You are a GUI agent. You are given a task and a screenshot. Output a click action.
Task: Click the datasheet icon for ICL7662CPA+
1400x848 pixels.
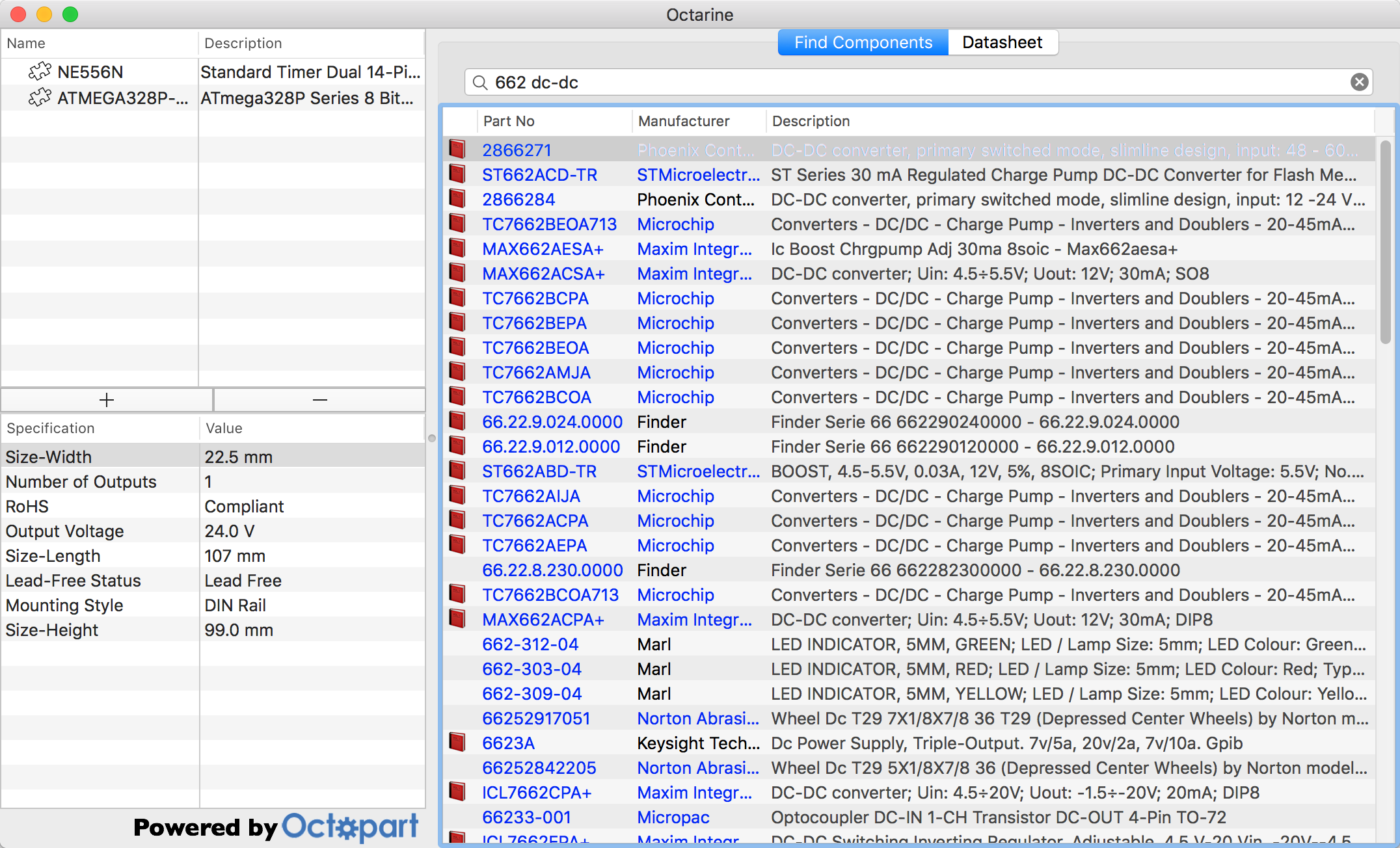(x=457, y=792)
